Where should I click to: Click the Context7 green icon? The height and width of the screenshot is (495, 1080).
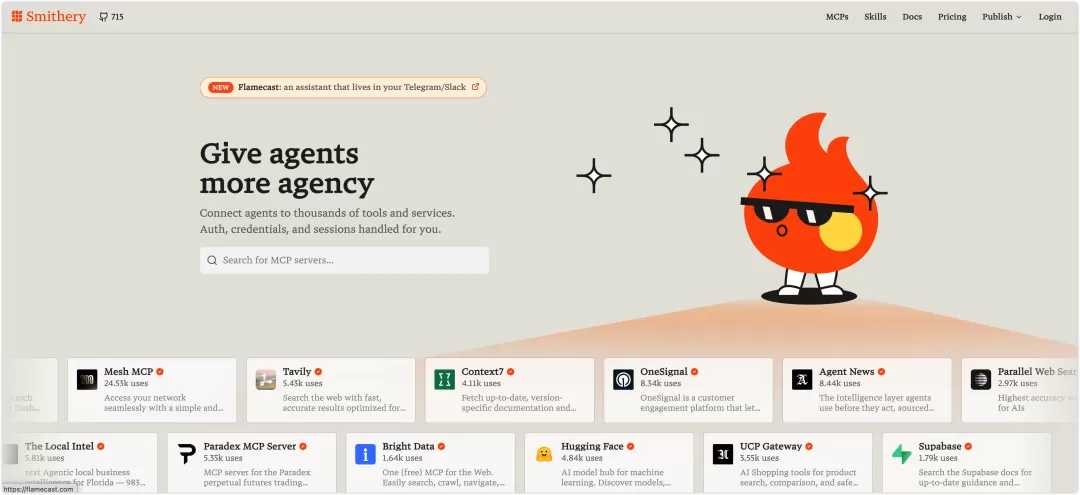(x=444, y=379)
